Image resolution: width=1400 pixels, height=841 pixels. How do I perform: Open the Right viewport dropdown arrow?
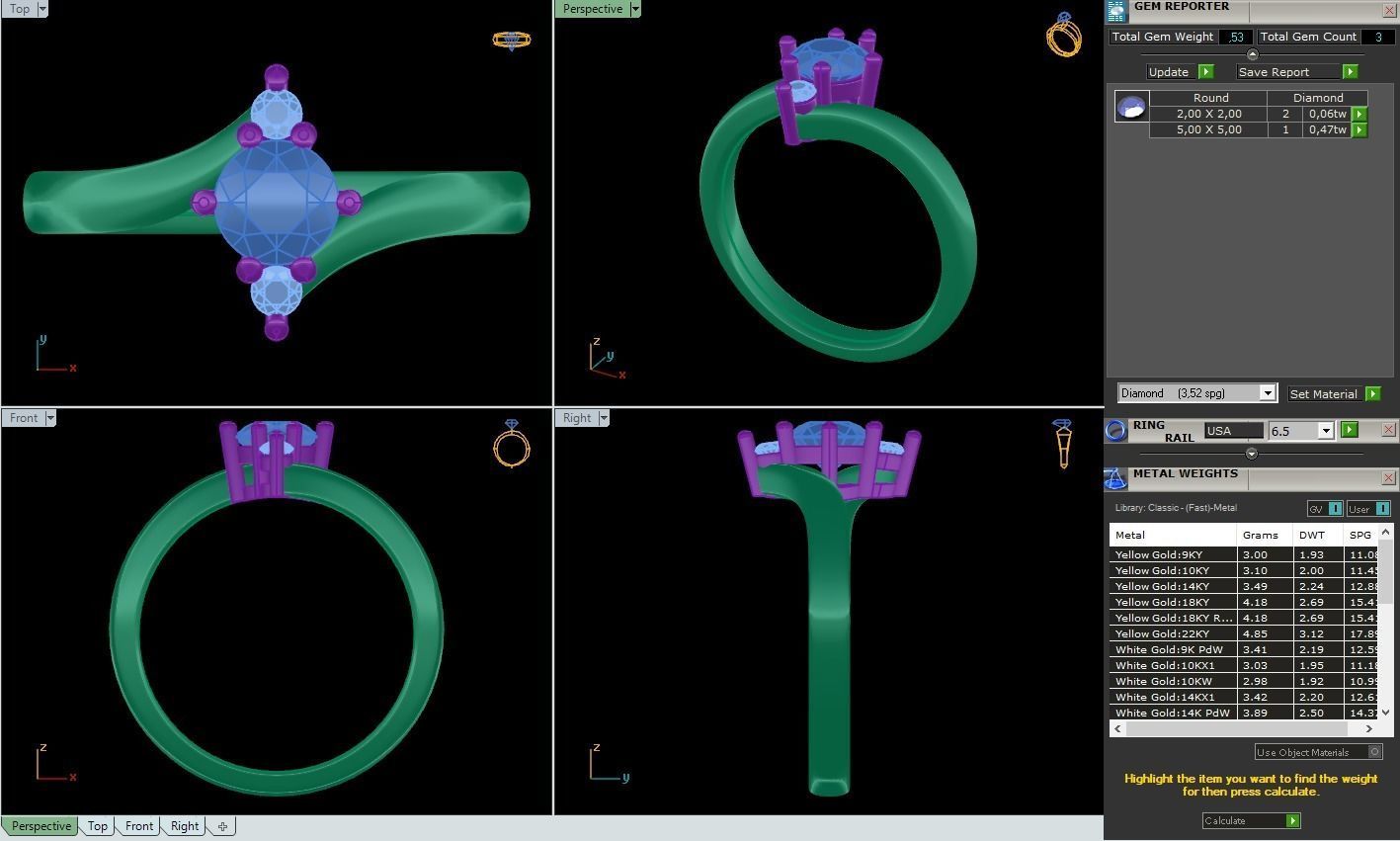[604, 418]
